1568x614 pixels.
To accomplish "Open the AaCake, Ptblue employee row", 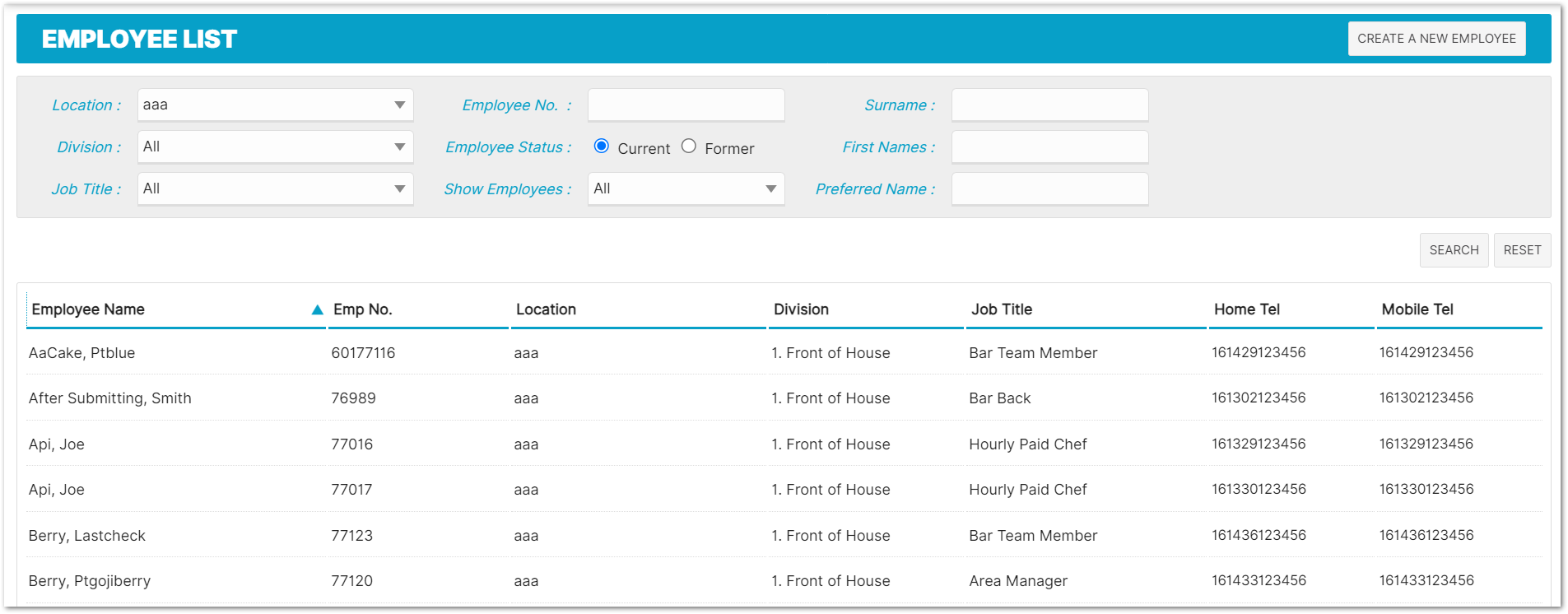I will click(82, 353).
